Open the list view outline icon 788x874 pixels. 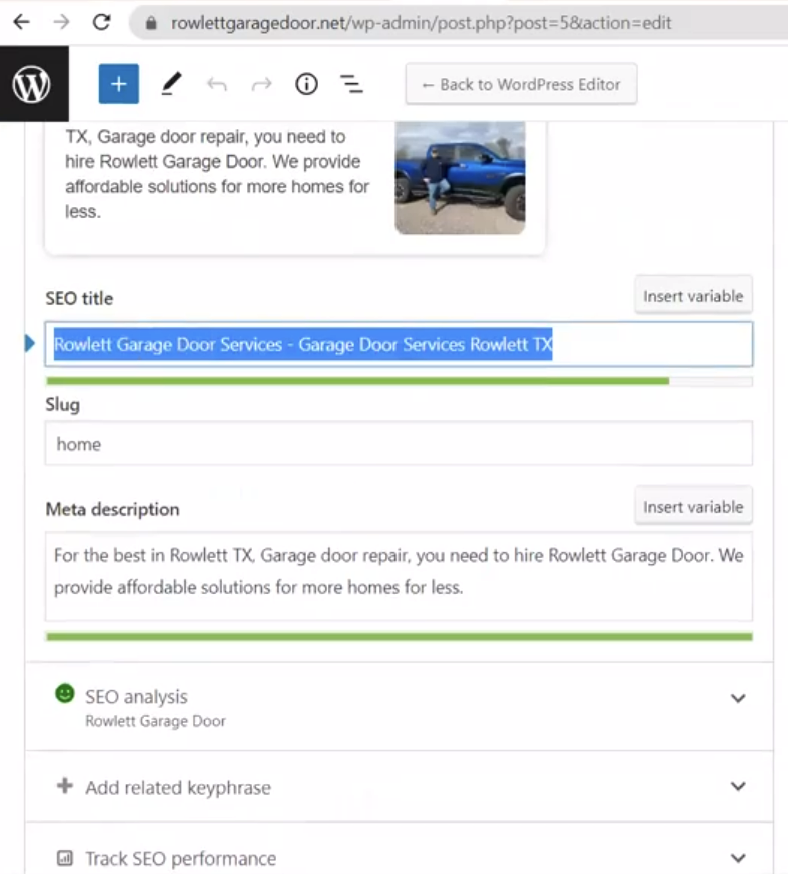(x=351, y=84)
